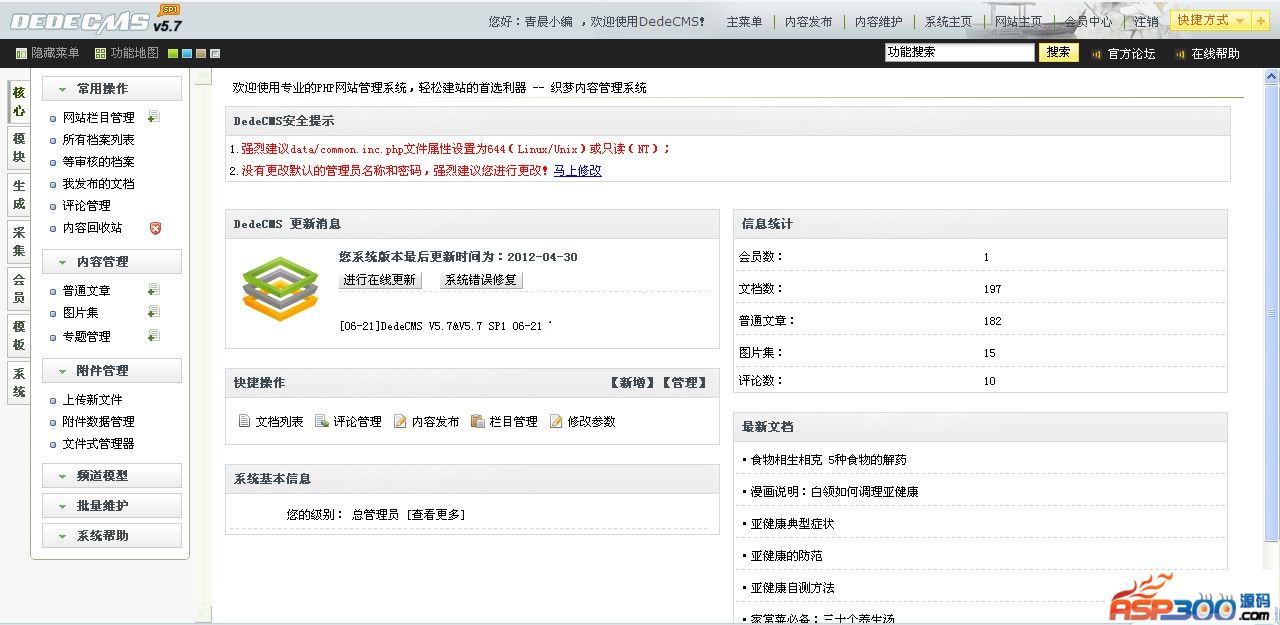Click the add icon next to 图片集
This screenshot has height=625, width=1280.
(153, 313)
